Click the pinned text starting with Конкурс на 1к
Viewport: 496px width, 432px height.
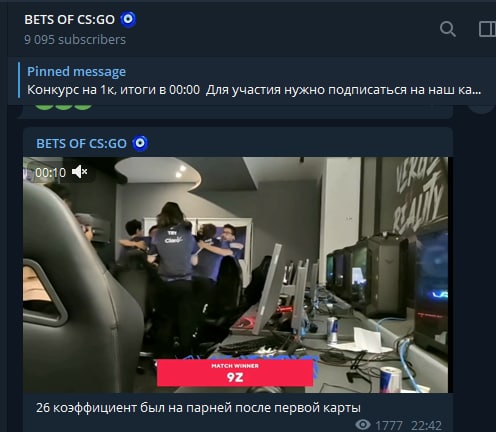point(254,90)
